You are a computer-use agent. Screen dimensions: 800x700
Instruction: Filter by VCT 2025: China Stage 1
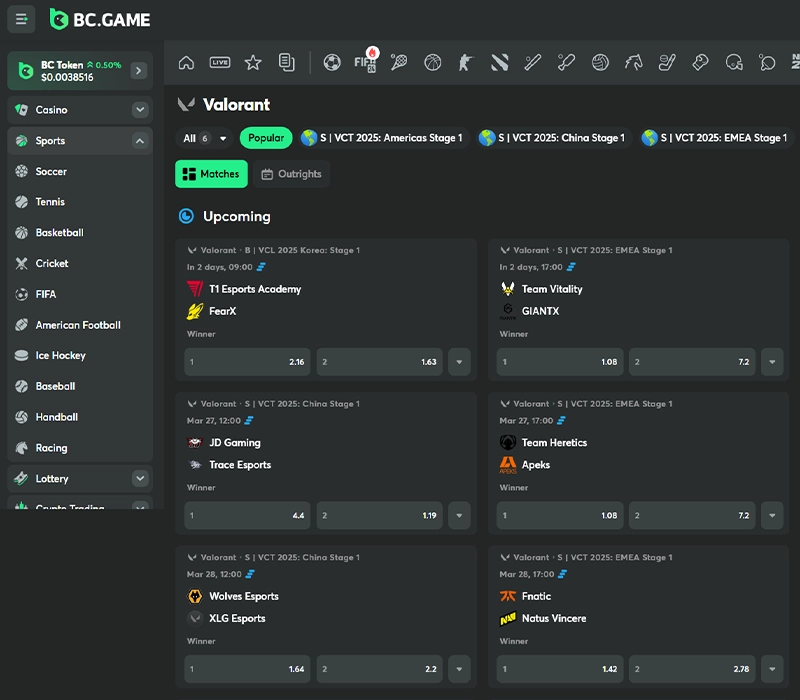(x=554, y=138)
